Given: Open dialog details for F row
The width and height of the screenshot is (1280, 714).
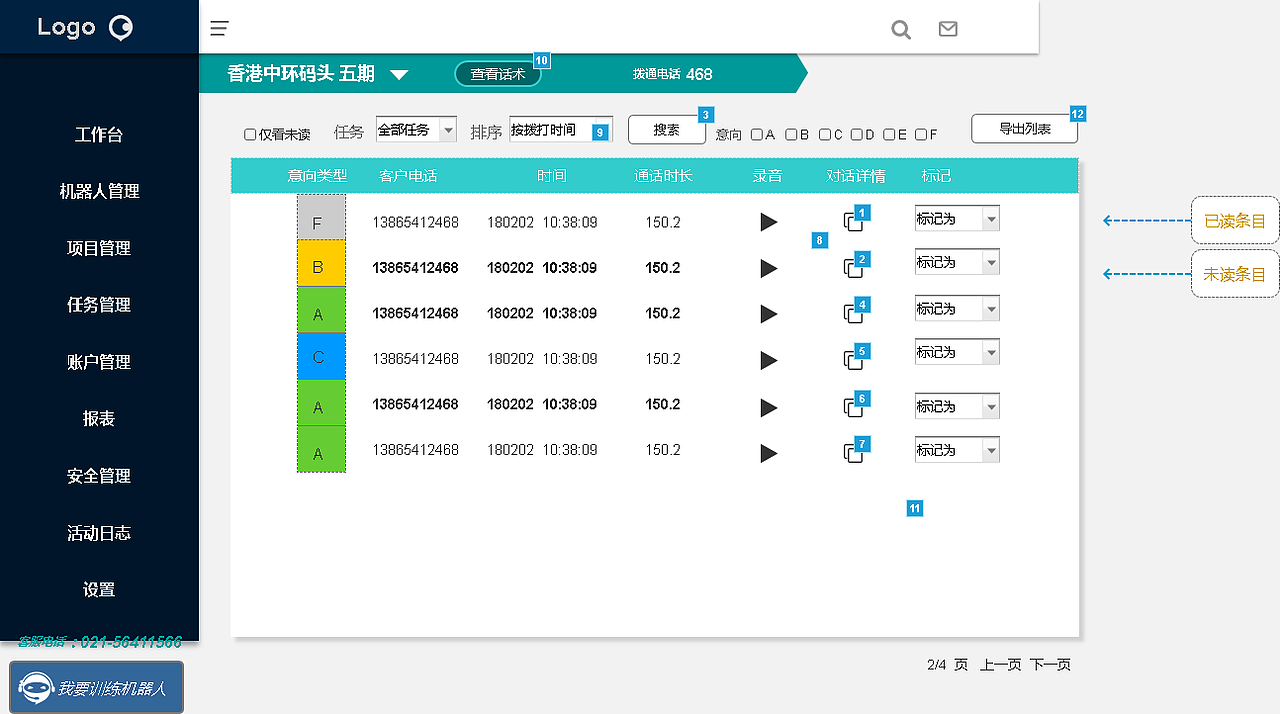Looking at the screenshot, I should [853, 222].
